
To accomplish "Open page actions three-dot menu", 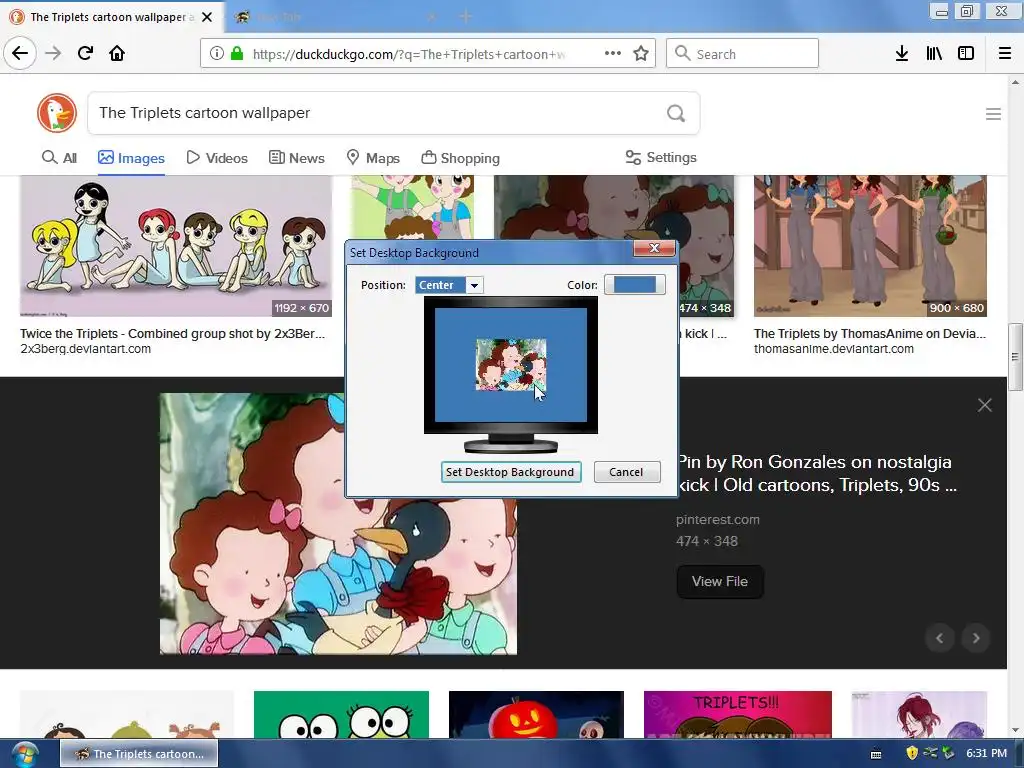I will pos(613,54).
